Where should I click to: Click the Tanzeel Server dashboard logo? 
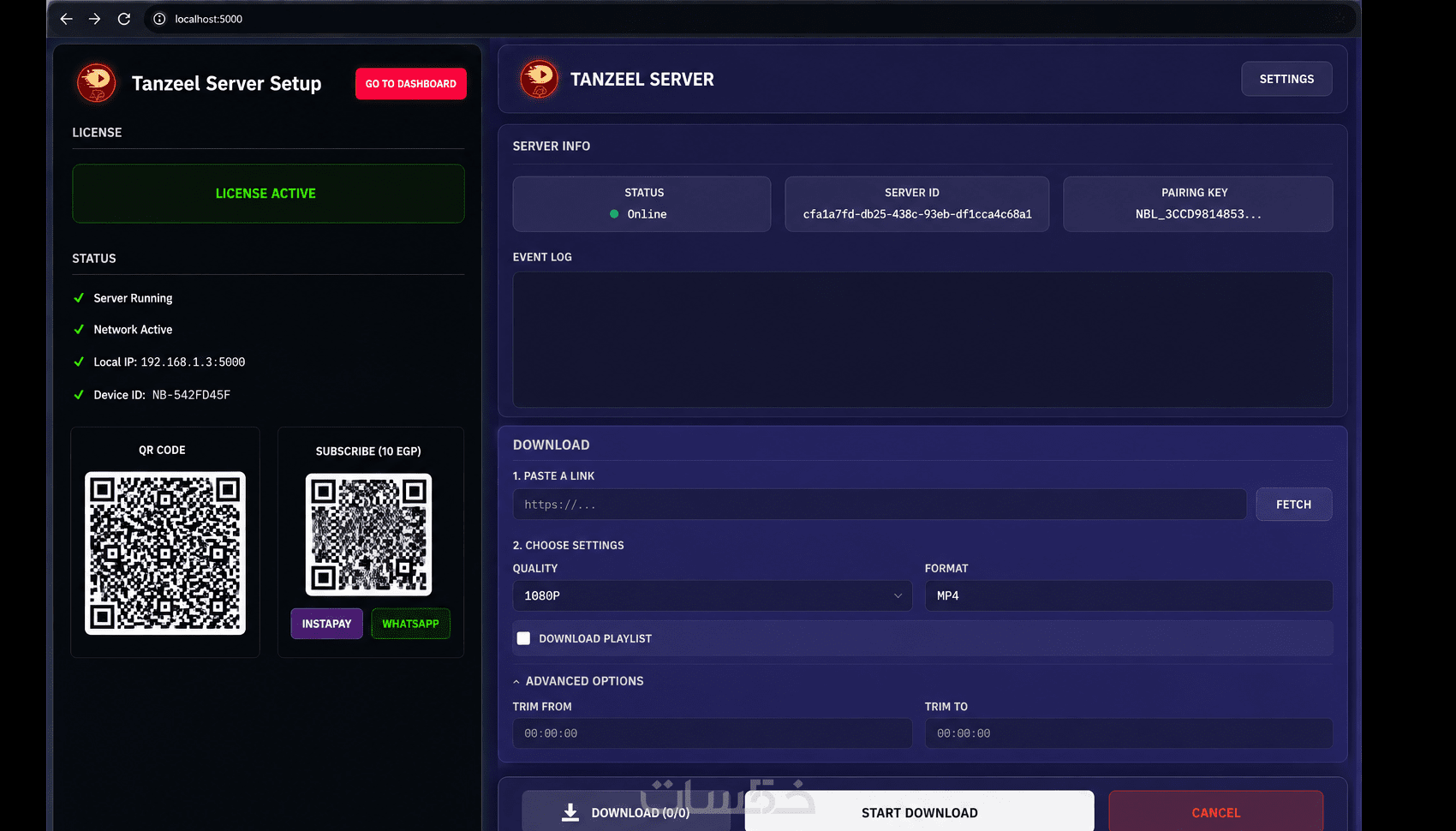[540, 79]
